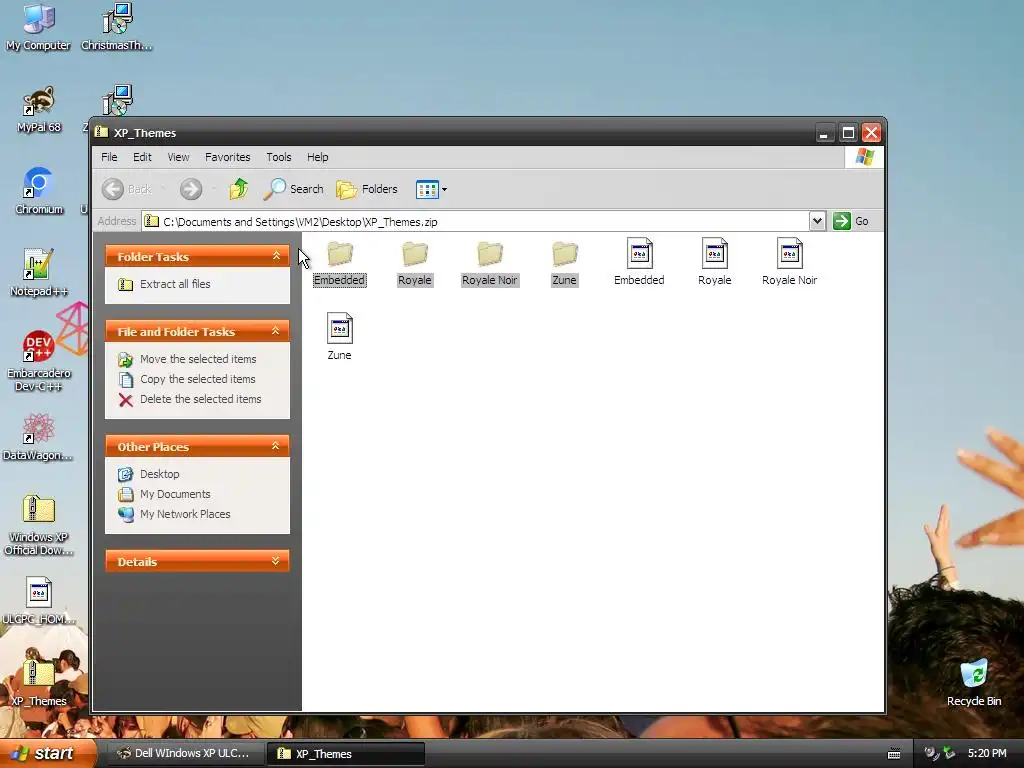1024x768 pixels.
Task: Select Chromium desktop shortcut
Action: coord(39,191)
